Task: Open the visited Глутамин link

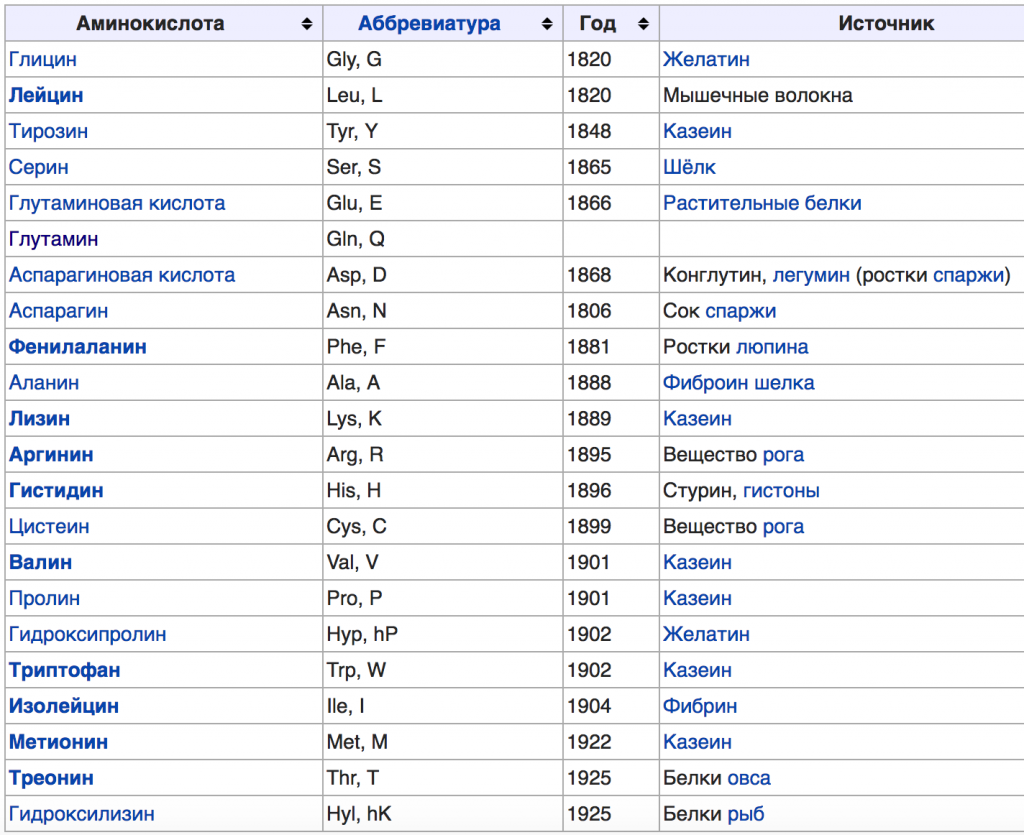Action: (54, 239)
